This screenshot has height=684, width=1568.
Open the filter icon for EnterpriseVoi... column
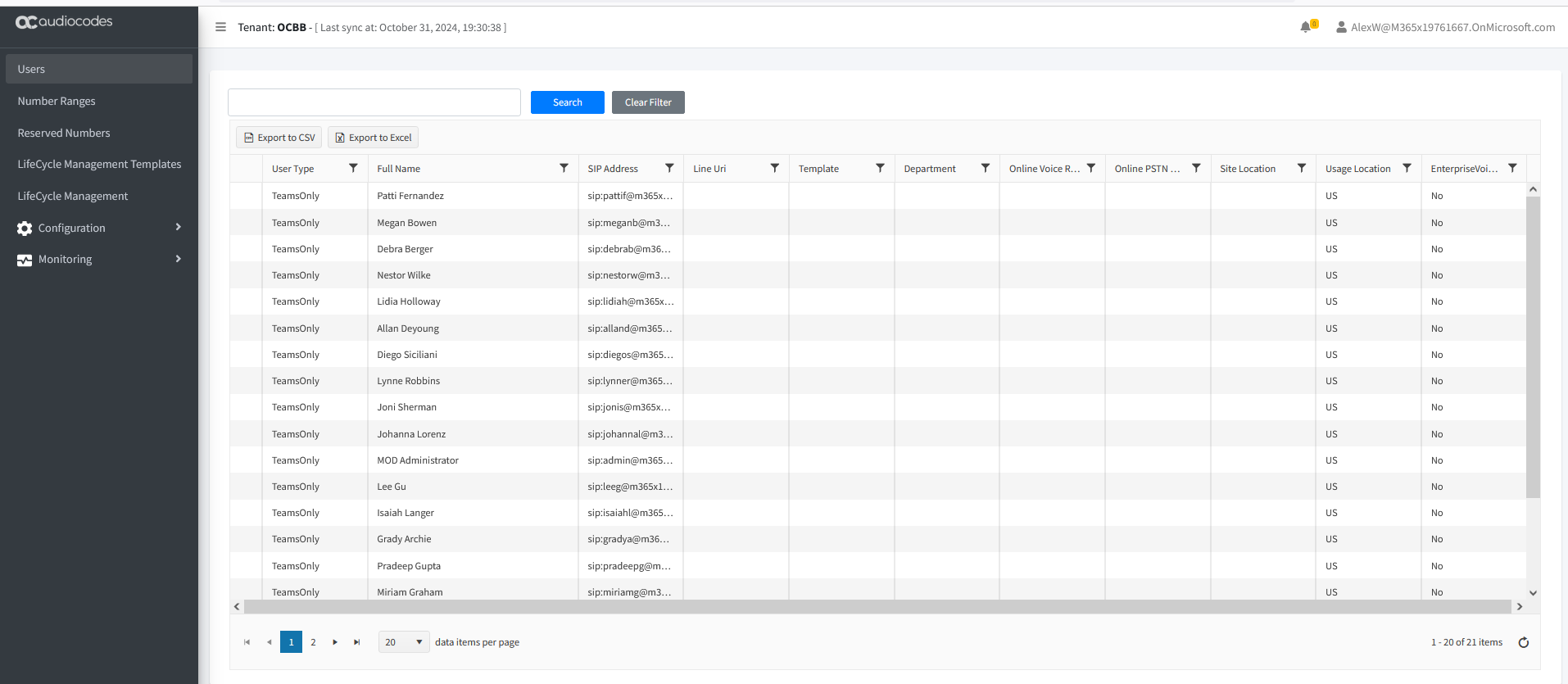point(1512,168)
